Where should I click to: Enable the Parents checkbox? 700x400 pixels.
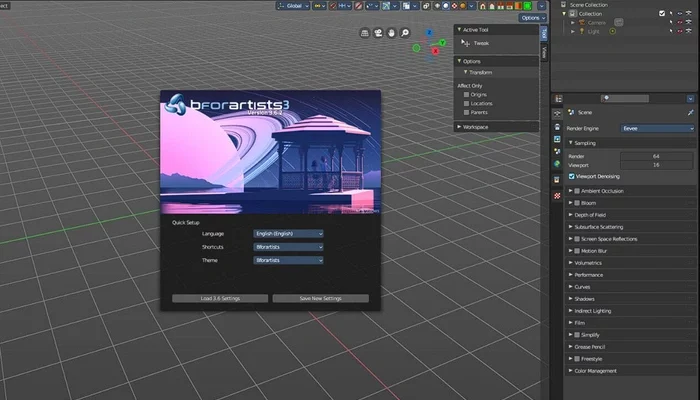(466, 112)
